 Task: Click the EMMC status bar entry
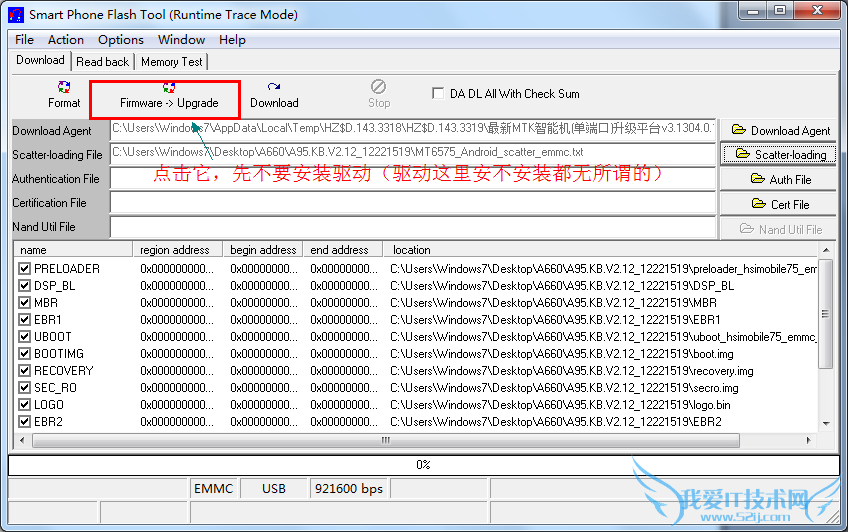(x=214, y=489)
